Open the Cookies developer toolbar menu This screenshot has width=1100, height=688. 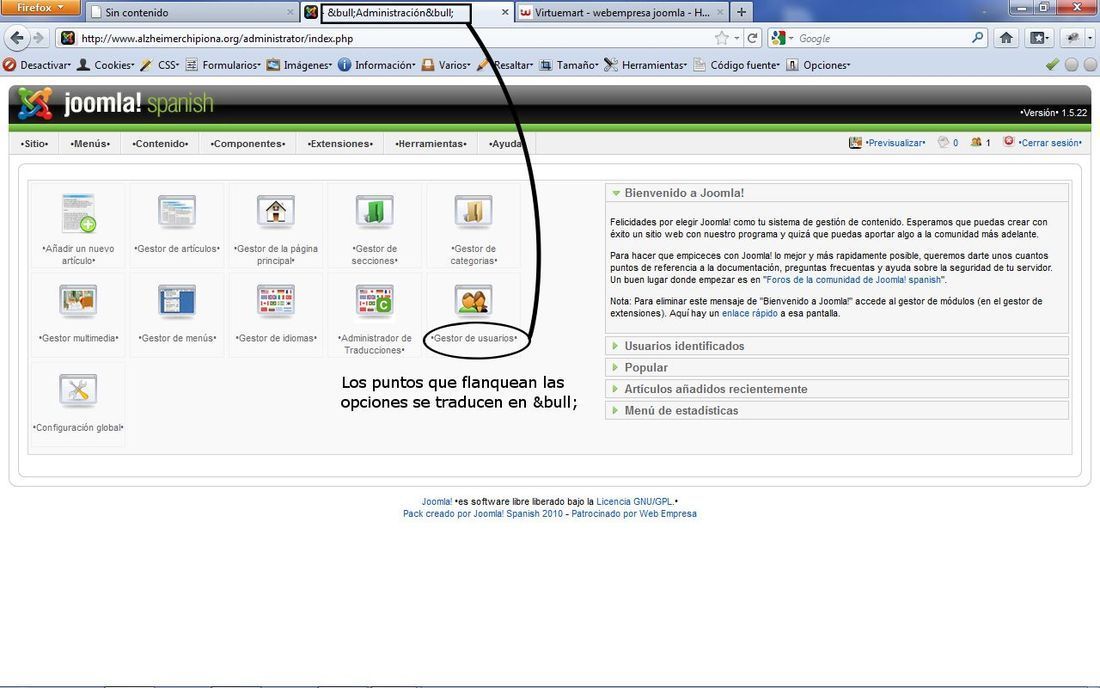click(106, 65)
